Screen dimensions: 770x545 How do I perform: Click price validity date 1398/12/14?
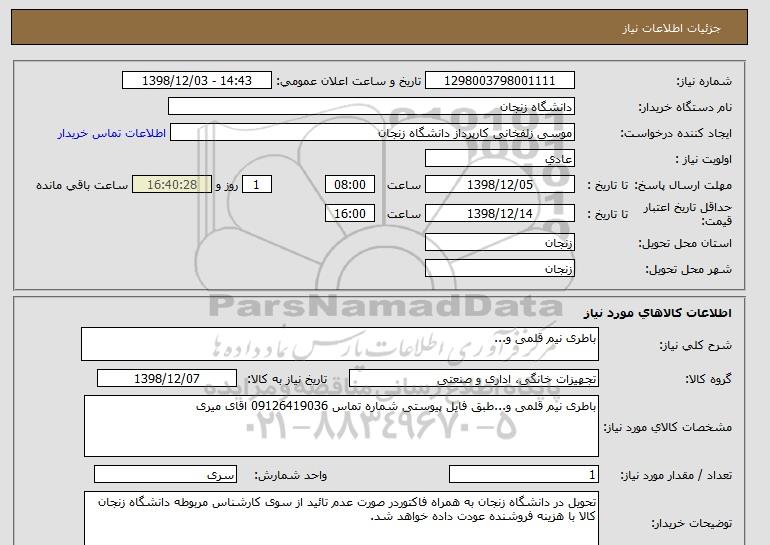click(499, 214)
